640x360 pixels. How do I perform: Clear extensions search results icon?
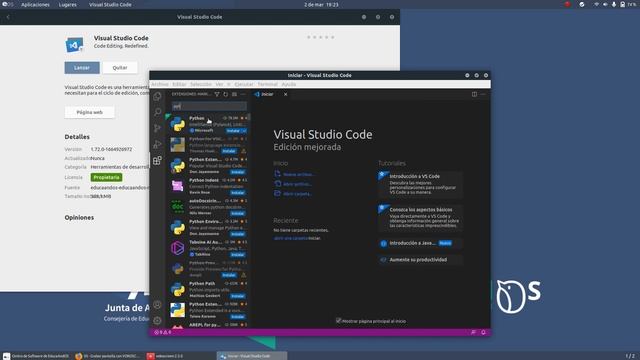[234, 94]
